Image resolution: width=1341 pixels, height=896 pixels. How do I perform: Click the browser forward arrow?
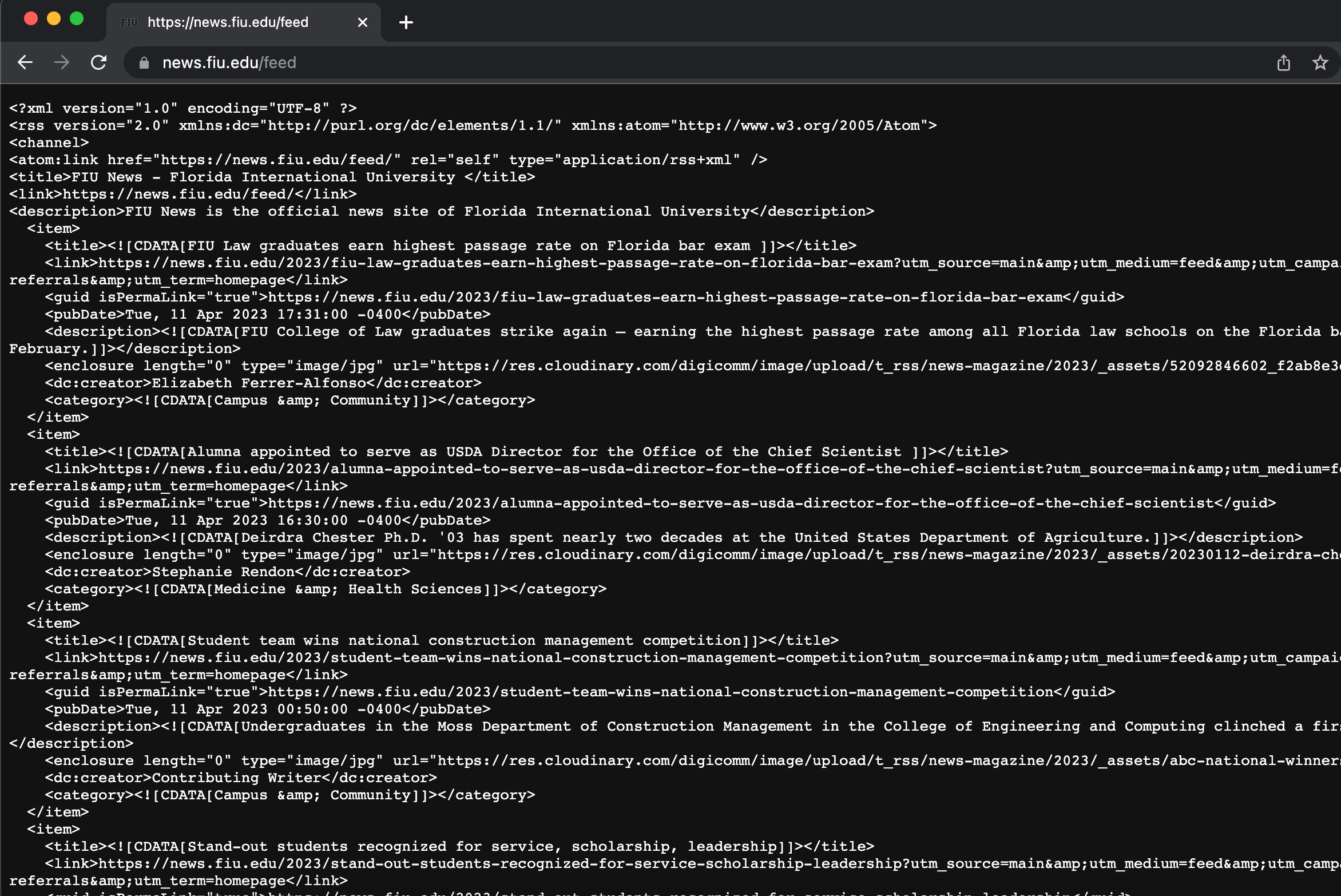[x=62, y=62]
